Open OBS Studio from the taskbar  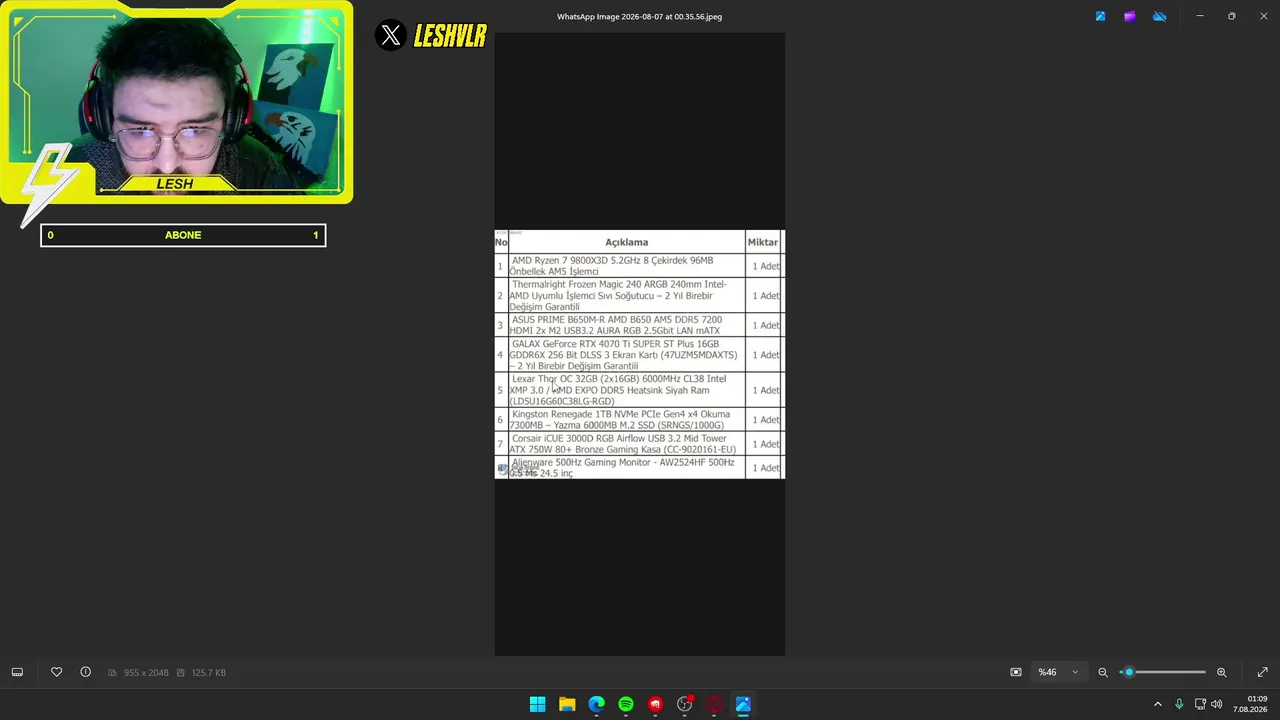pyautogui.click(x=685, y=704)
